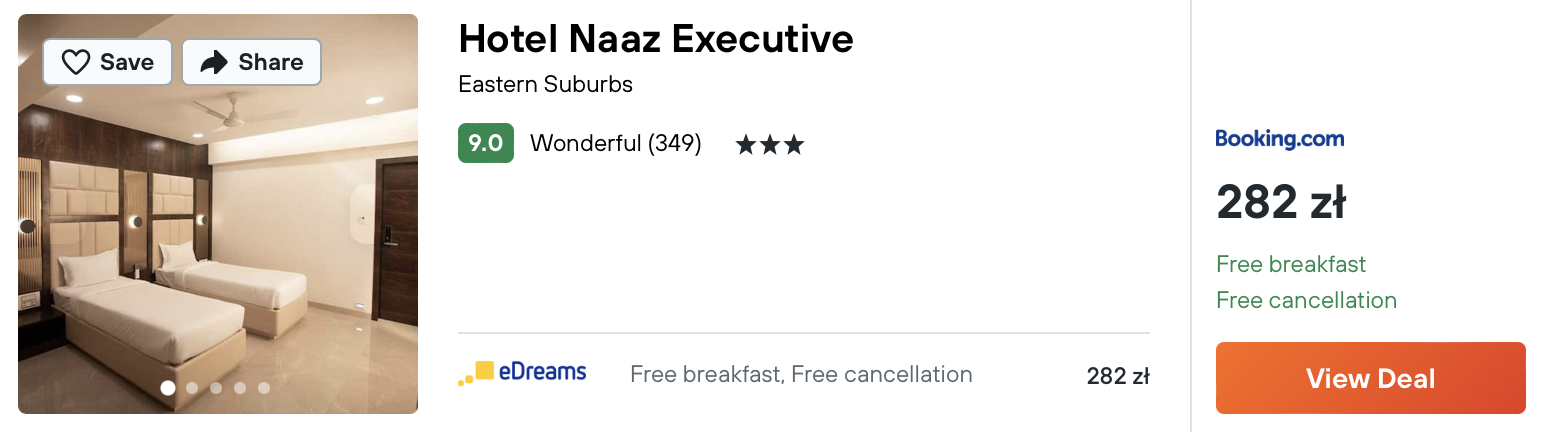Click the green 9.0 rating badge

[485, 143]
